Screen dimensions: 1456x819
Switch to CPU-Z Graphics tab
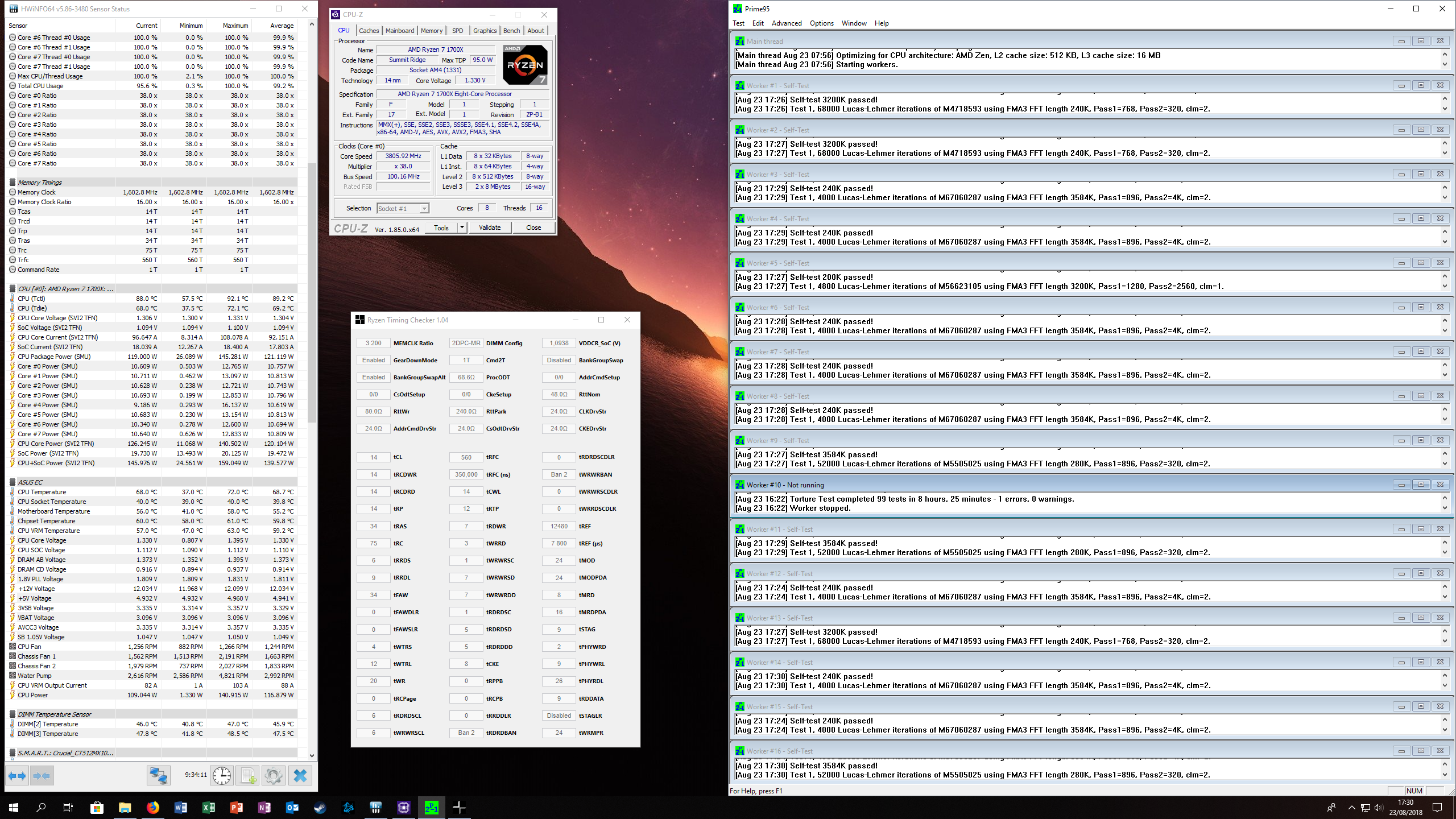pos(485,31)
